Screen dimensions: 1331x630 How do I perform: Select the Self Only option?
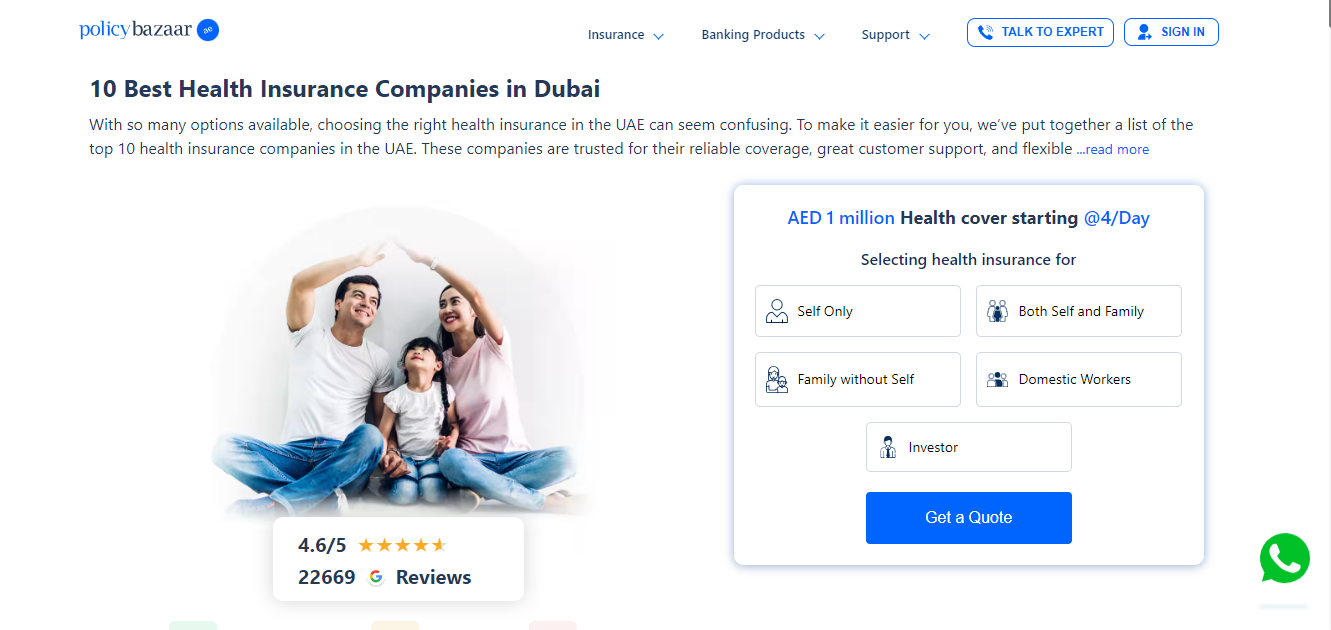tap(858, 311)
